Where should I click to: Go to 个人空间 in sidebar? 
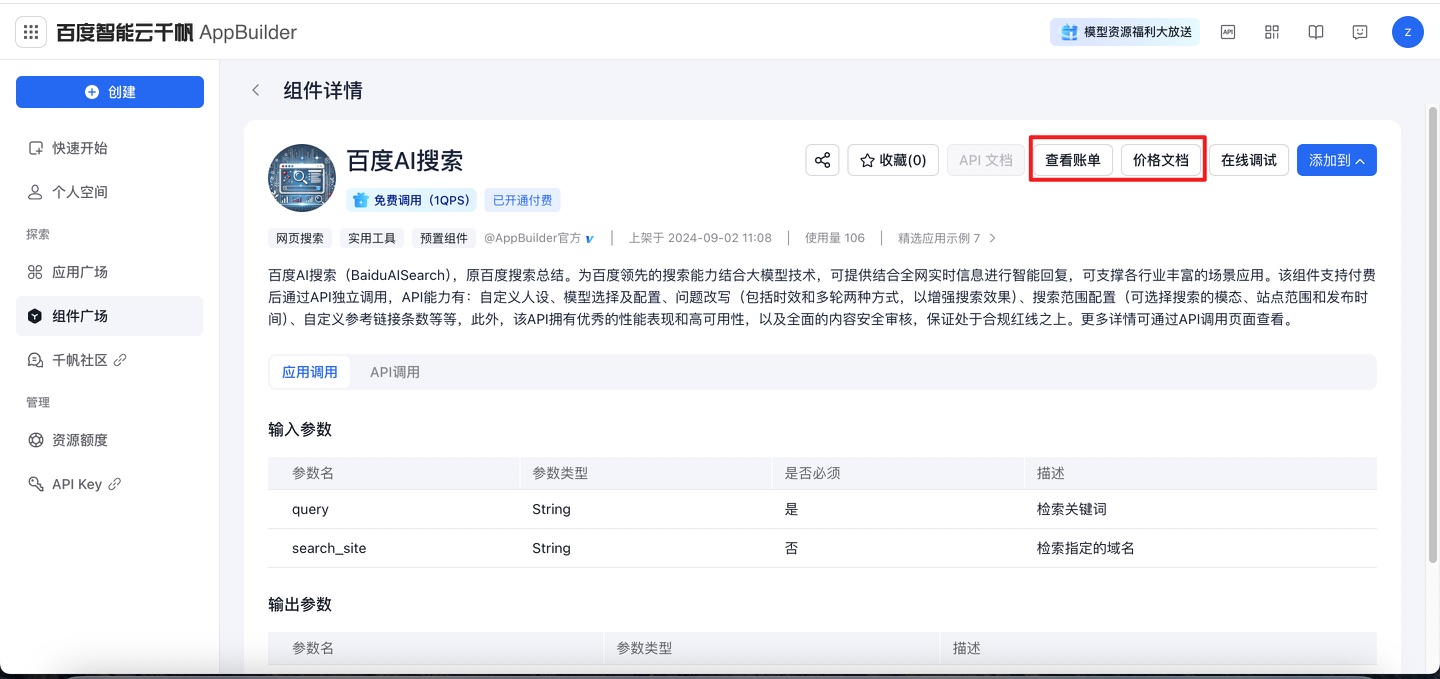point(110,192)
